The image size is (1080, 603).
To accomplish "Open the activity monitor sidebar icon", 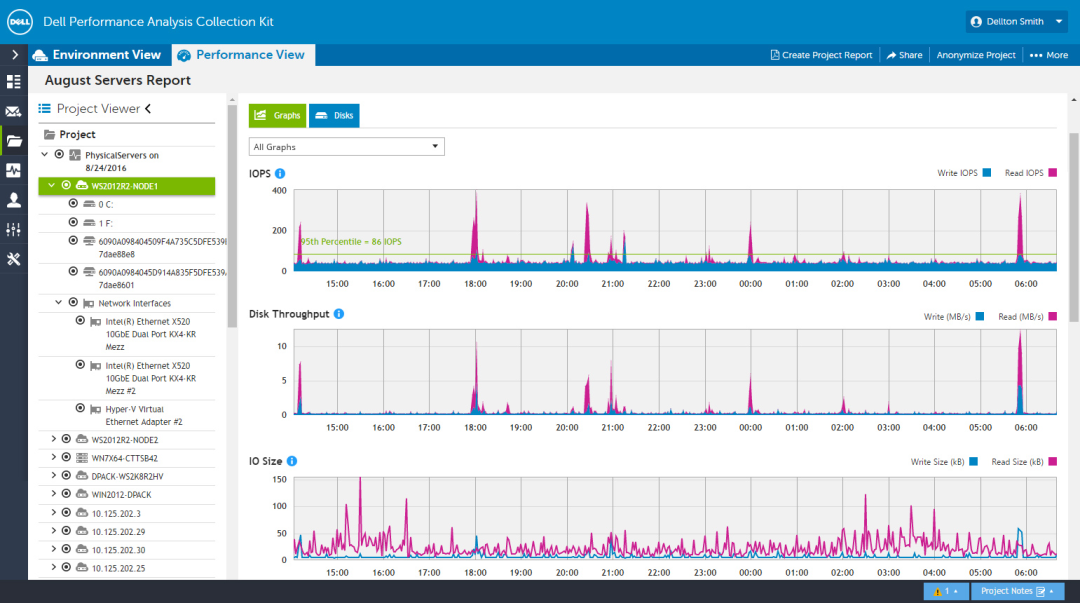I will point(13,170).
